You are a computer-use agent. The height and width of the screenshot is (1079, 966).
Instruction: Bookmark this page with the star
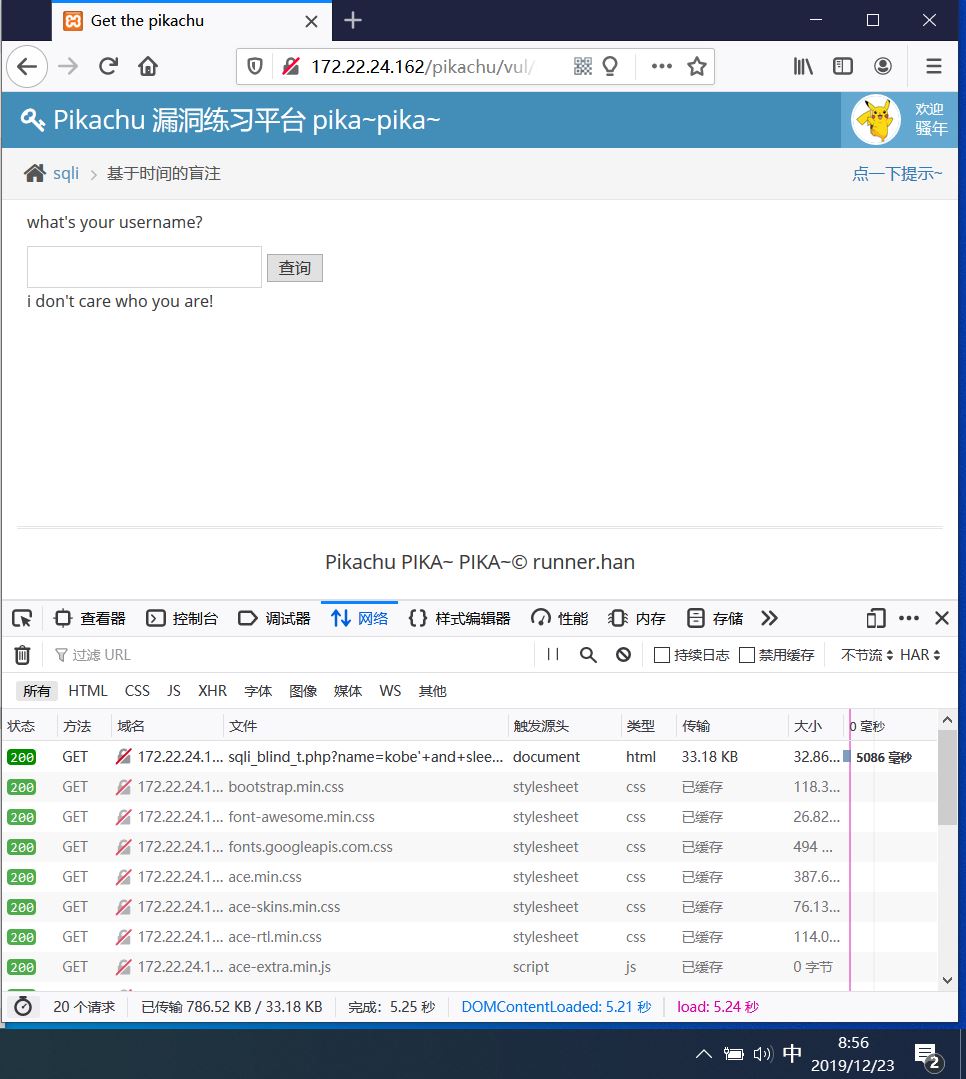pos(697,66)
